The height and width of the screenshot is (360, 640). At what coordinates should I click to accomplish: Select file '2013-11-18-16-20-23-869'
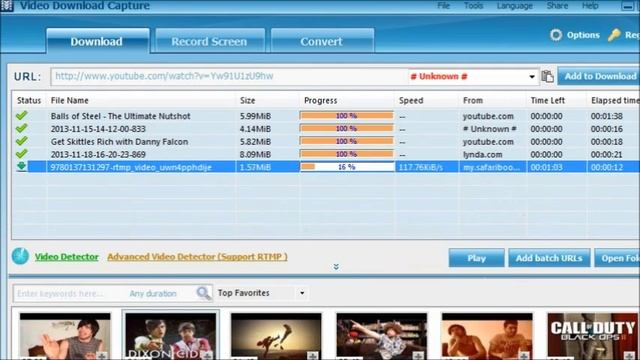click(98, 154)
